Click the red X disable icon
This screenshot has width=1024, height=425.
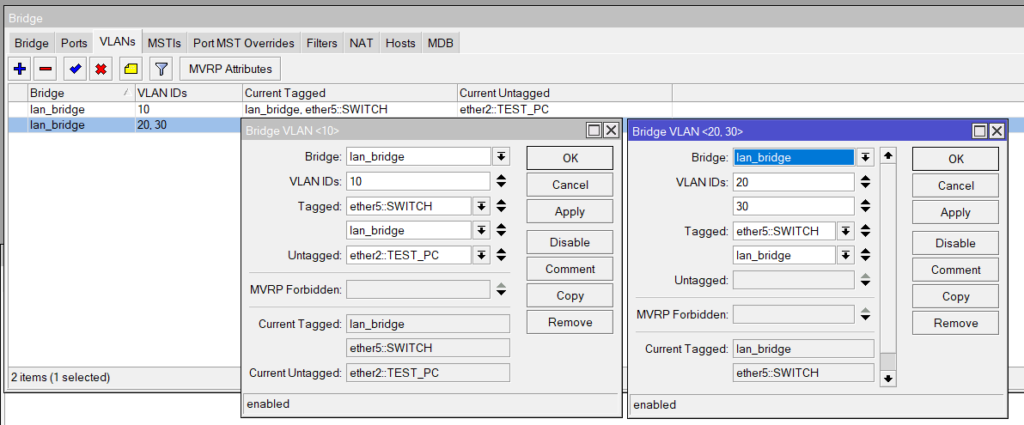coord(101,69)
